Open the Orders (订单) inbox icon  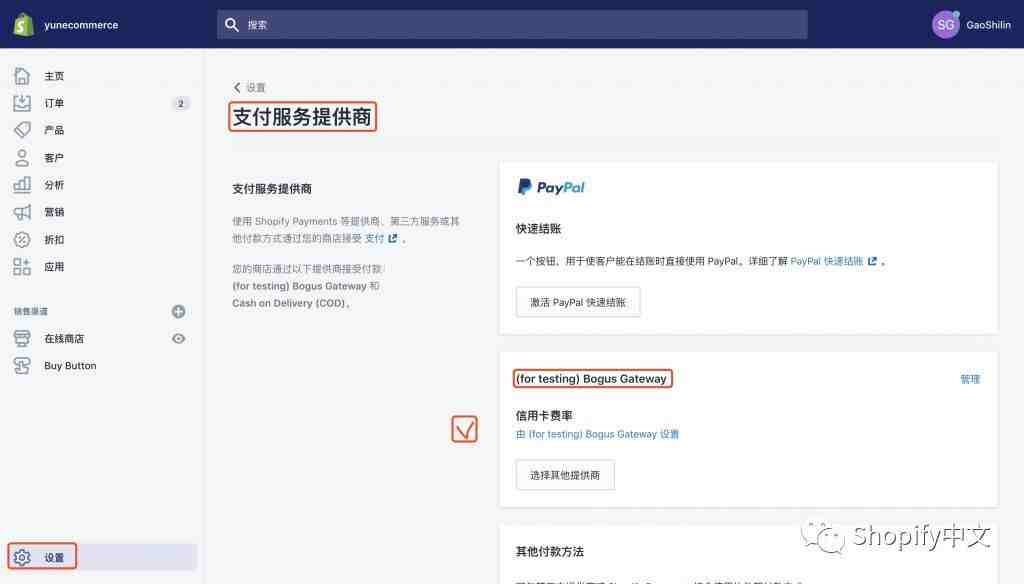point(22,103)
